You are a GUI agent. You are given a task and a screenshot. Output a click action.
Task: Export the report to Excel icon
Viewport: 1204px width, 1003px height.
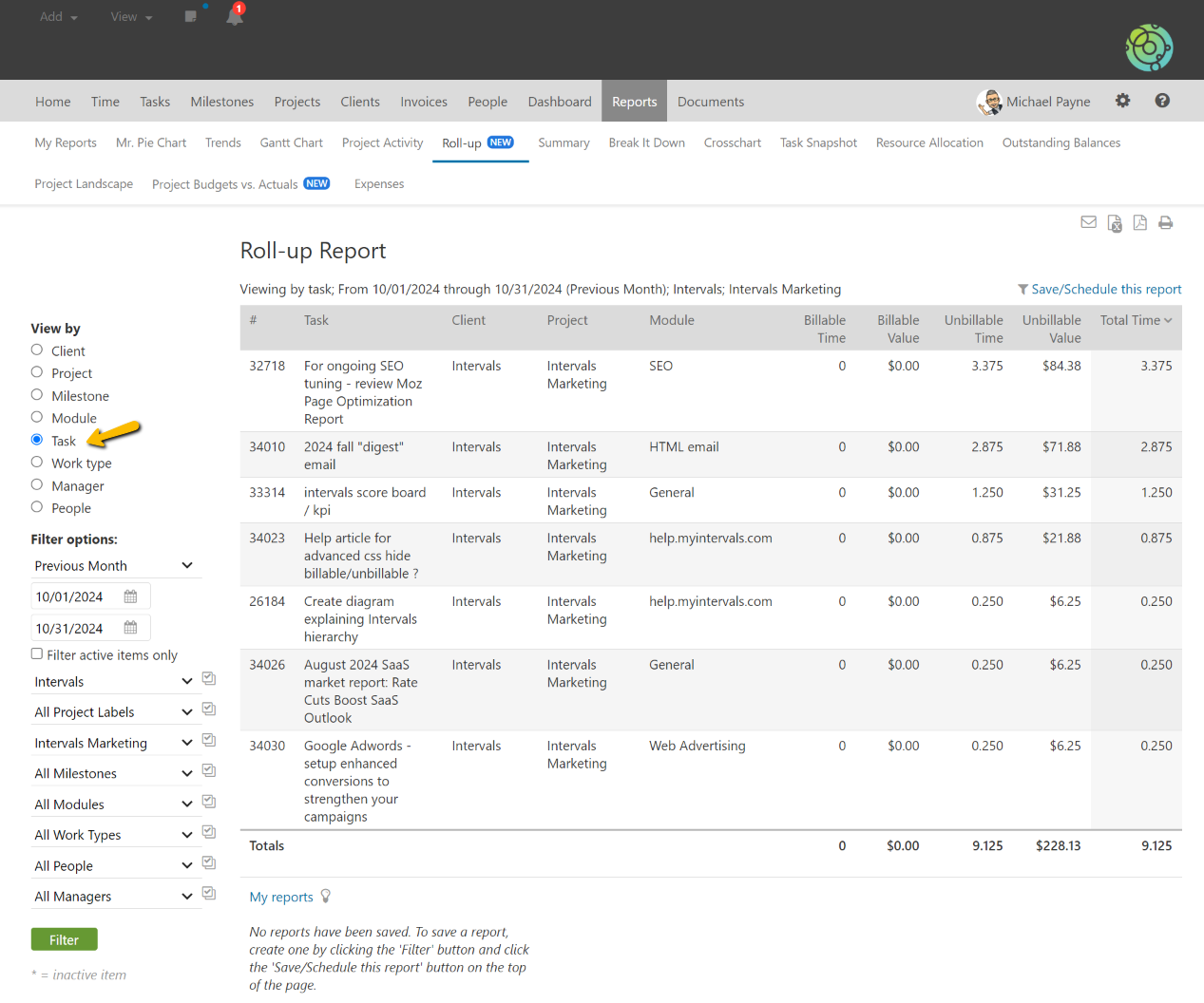pyautogui.click(x=1114, y=223)
